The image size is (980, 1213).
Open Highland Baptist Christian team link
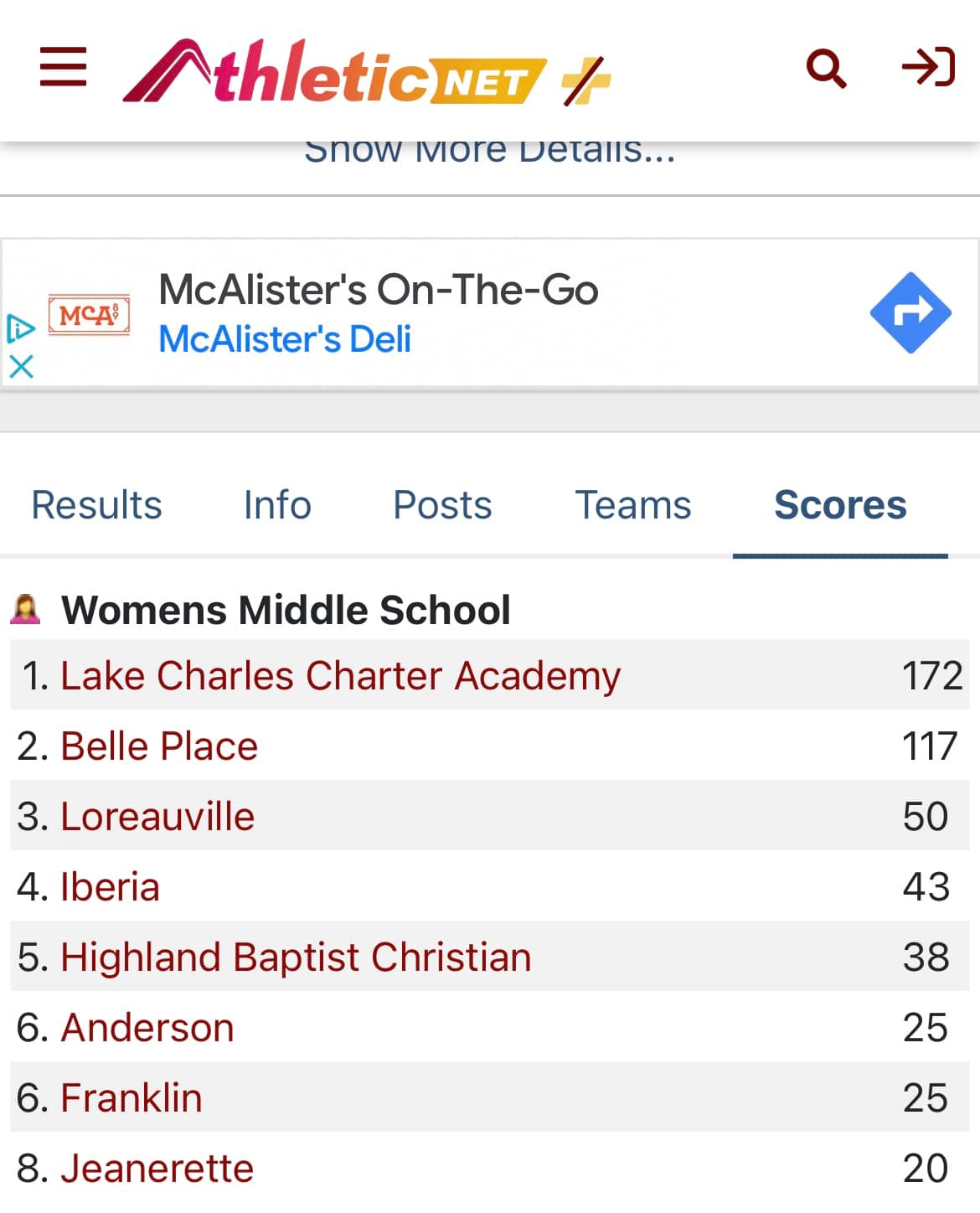296,957
